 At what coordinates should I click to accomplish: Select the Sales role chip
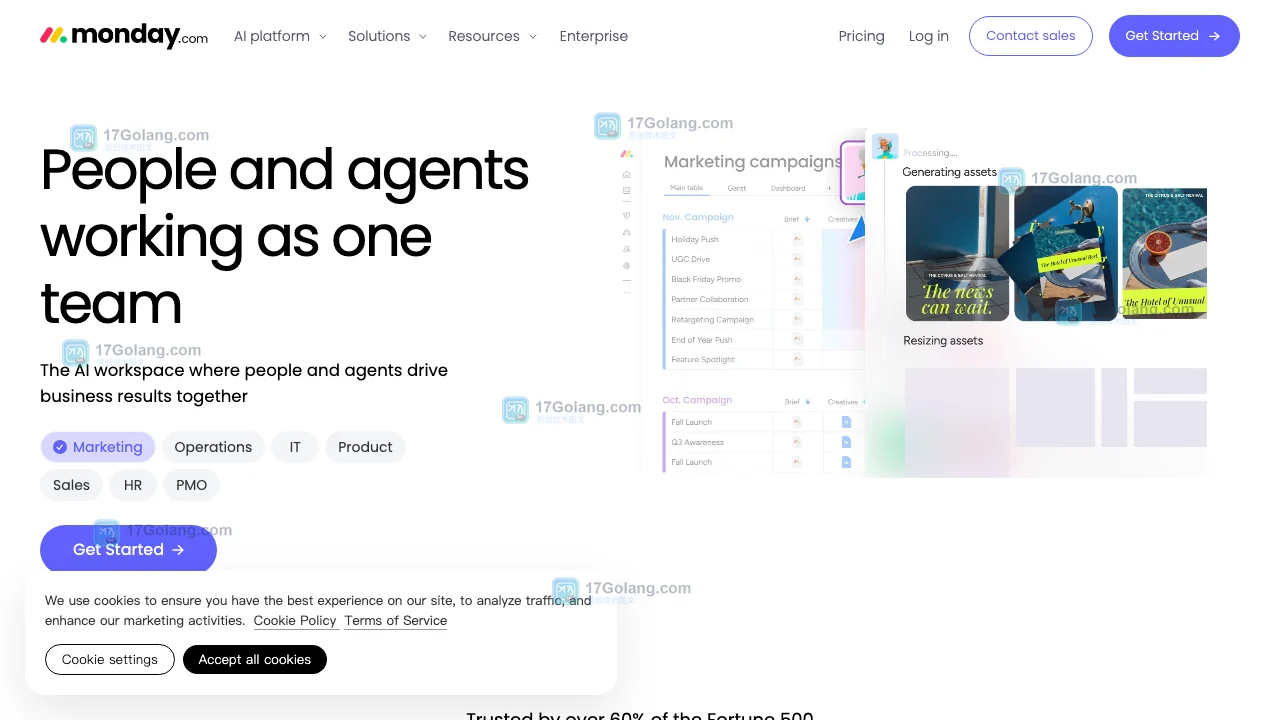coord(71,485)
